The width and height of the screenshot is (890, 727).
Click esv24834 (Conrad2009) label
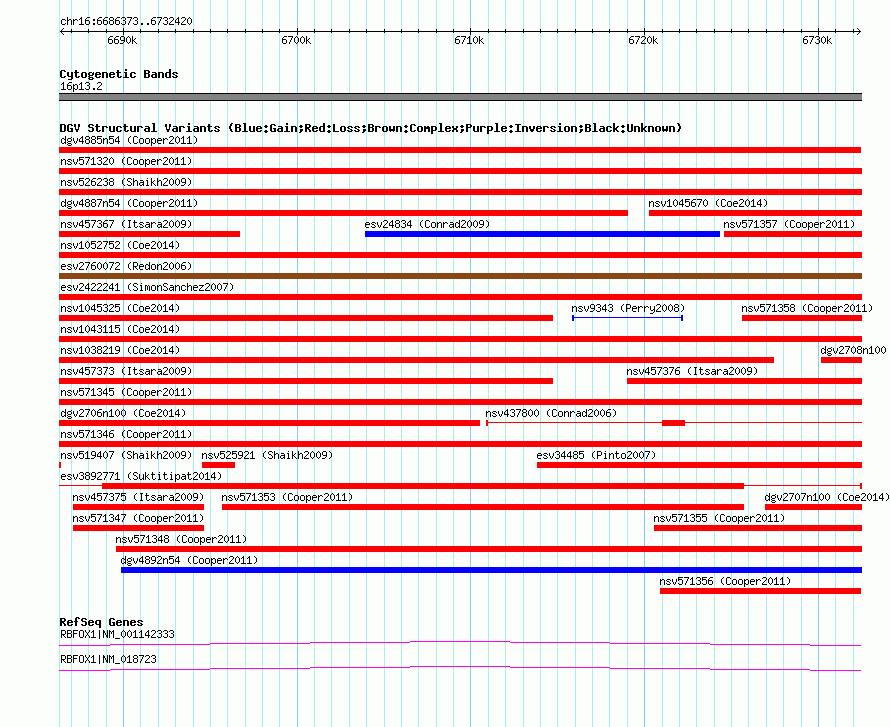427,224
